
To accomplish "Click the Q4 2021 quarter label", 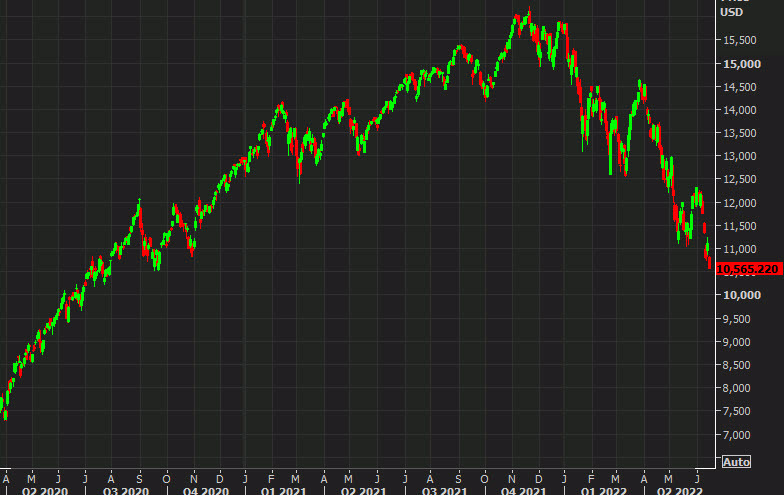I will click(x=524, y=490).
